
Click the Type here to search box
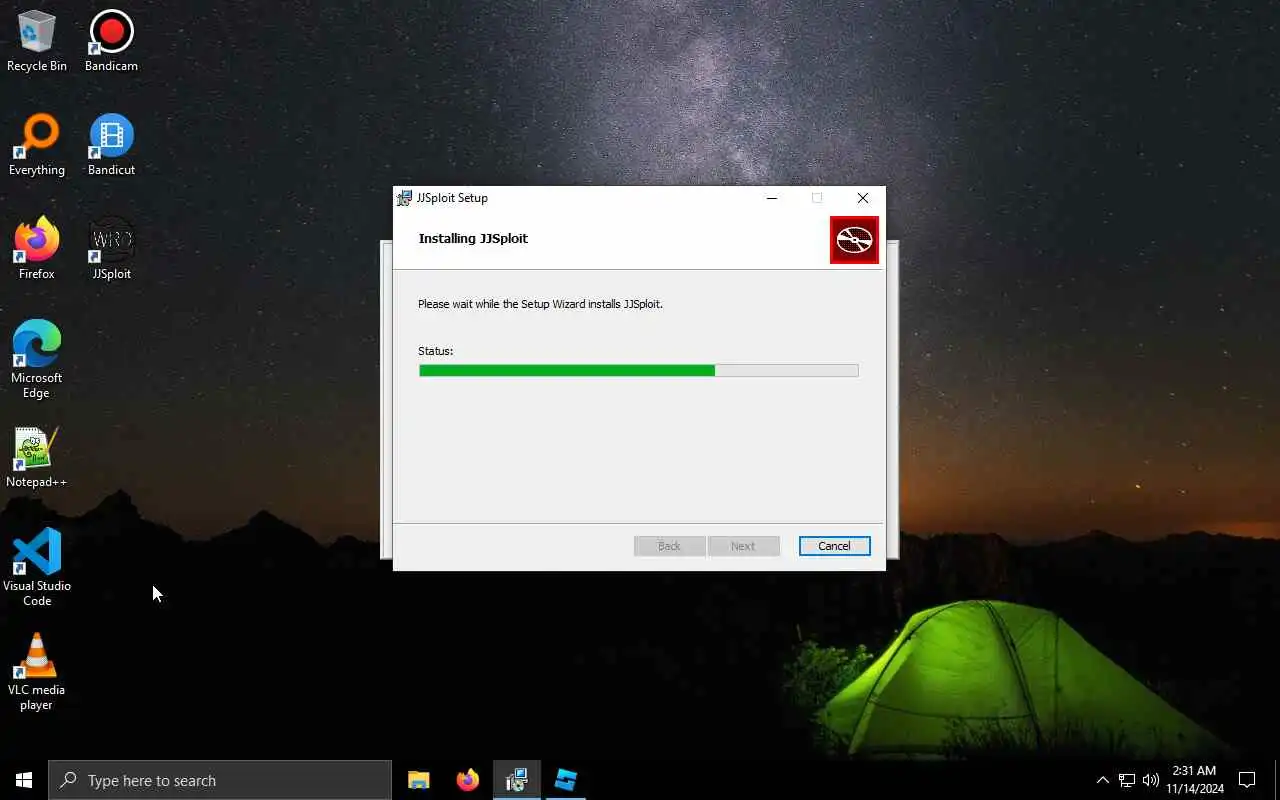click(x=220, y=780)
